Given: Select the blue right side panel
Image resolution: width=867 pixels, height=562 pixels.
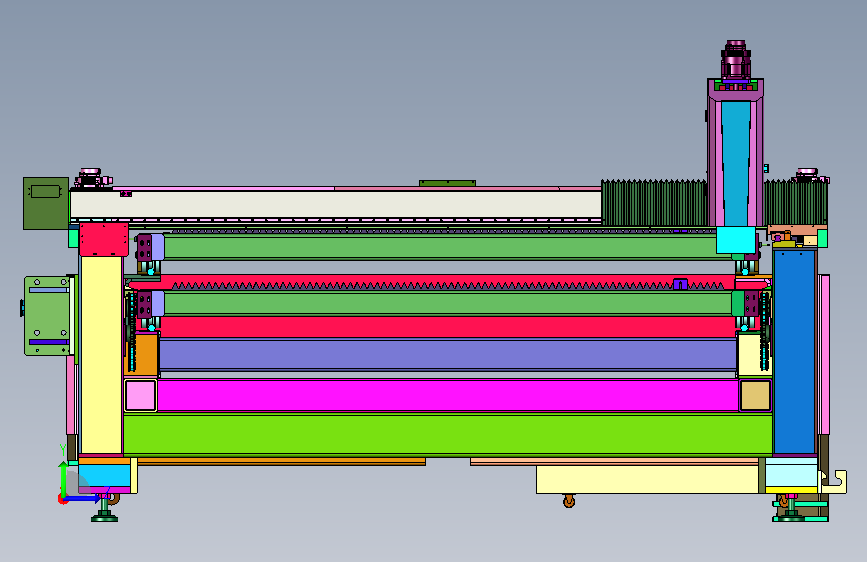Looking at the screenshot, I should pyautogui.click(x=795, y=352).
